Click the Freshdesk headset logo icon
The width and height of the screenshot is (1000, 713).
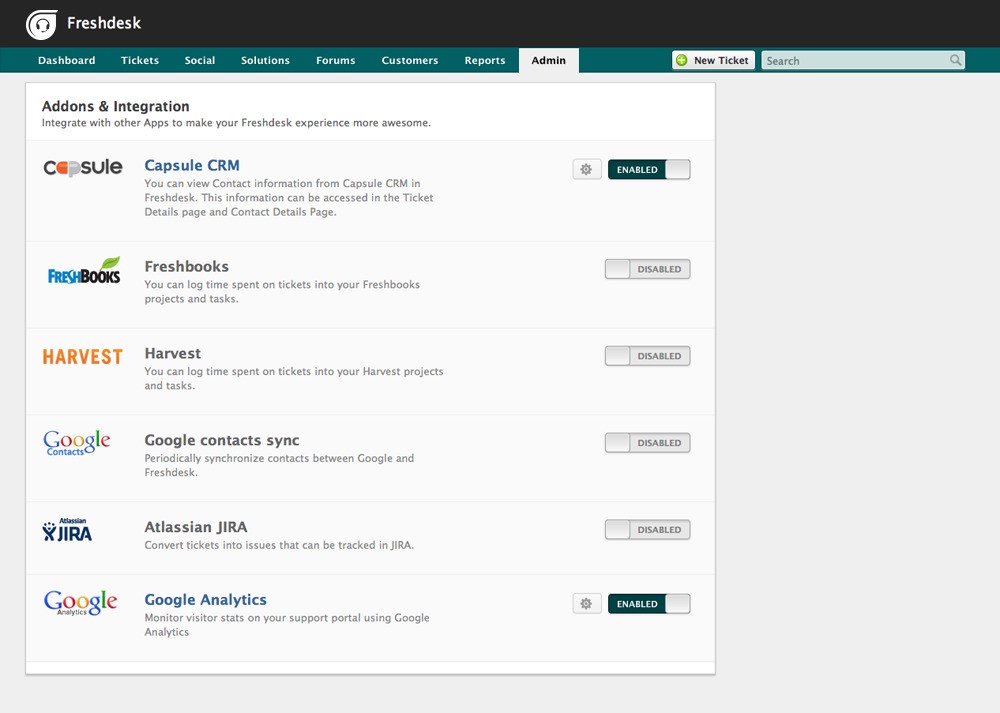(x=41, y=24)
